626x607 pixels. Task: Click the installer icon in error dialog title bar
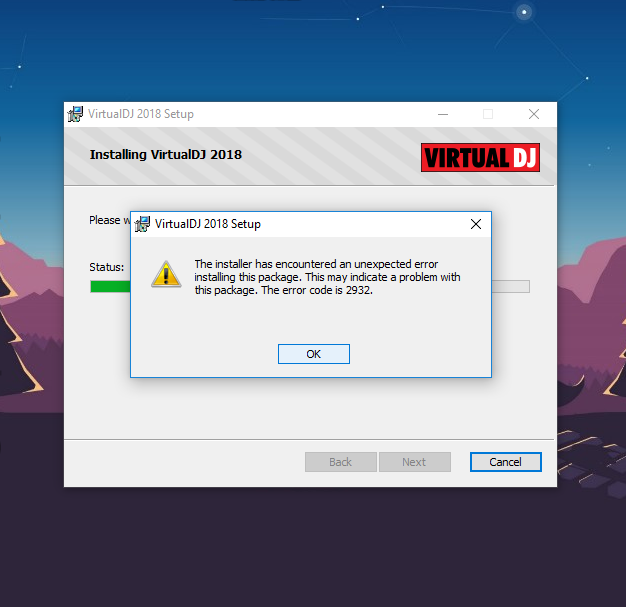pyautogui.click(x=142, y=224)
